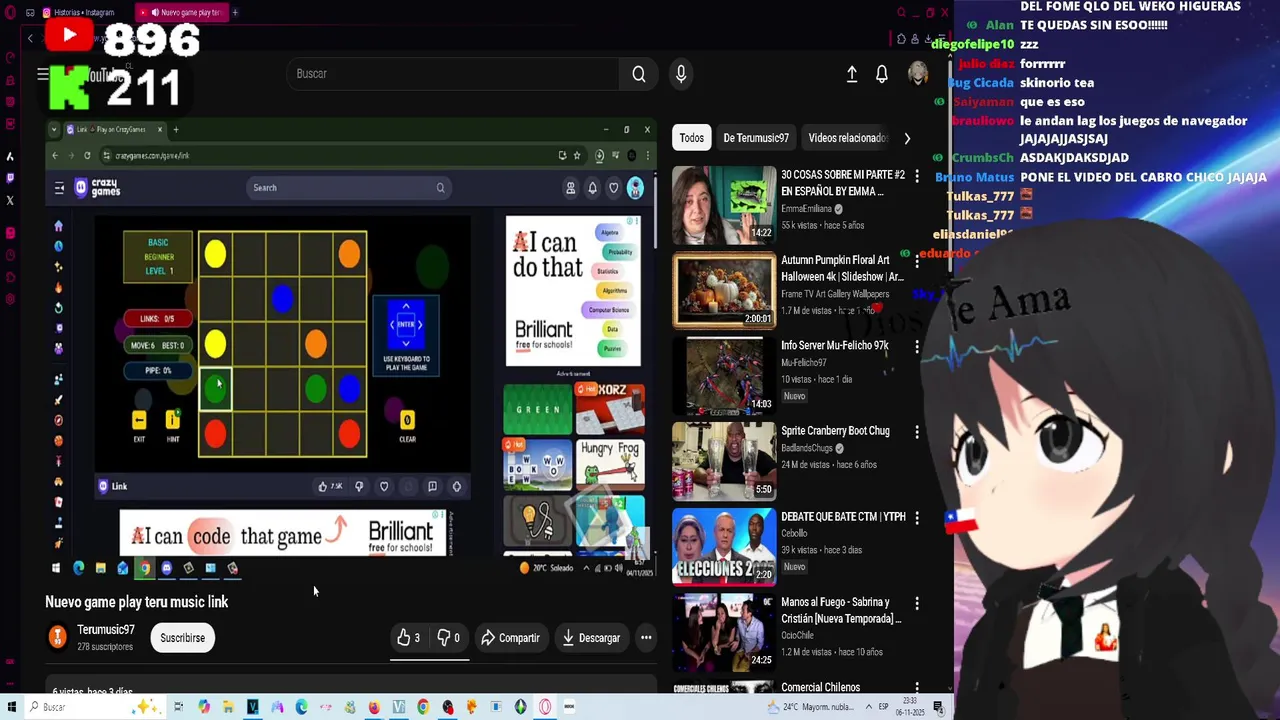Open options for Manos al Fuego video
Screen dimensions: 1280x720
click(x=917, y=603)
